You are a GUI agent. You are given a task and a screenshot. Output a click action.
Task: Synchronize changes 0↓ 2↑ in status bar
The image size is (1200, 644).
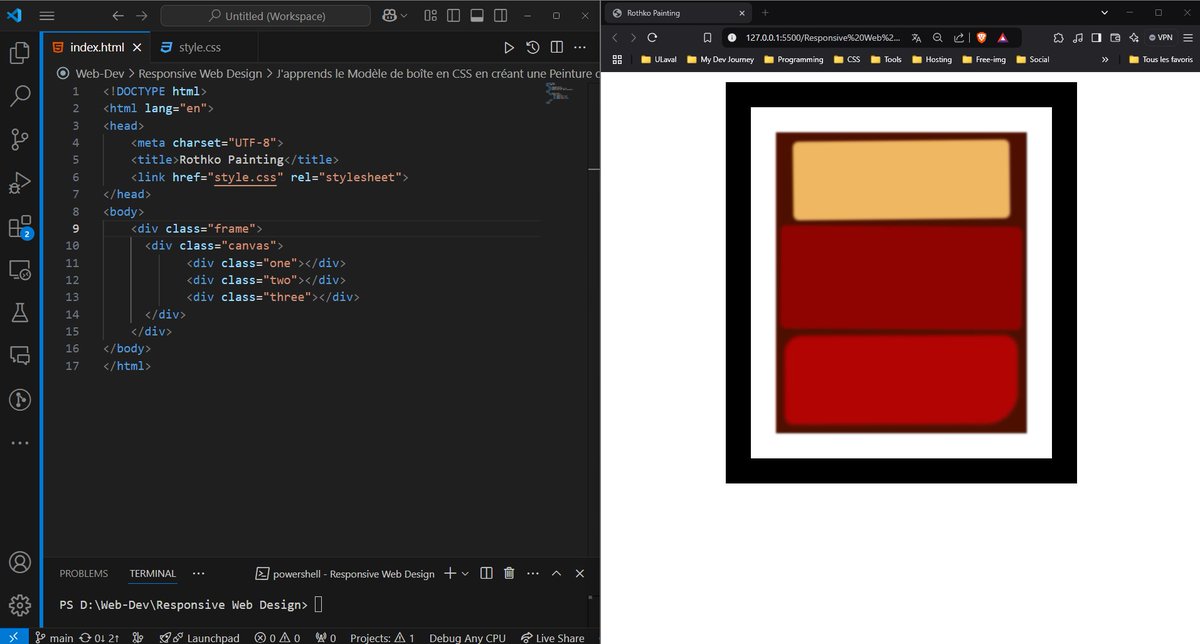point(101,637)
